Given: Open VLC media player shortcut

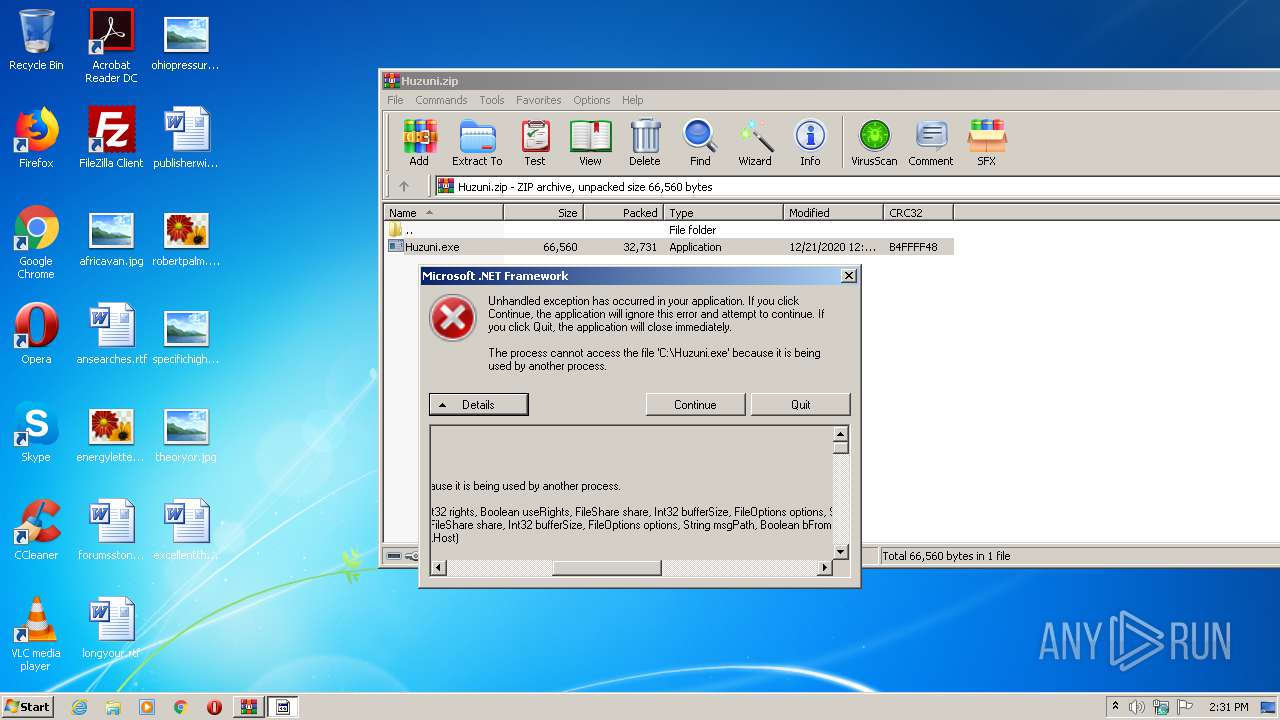Looking at the screenshot, I should (x=36, y=635).
